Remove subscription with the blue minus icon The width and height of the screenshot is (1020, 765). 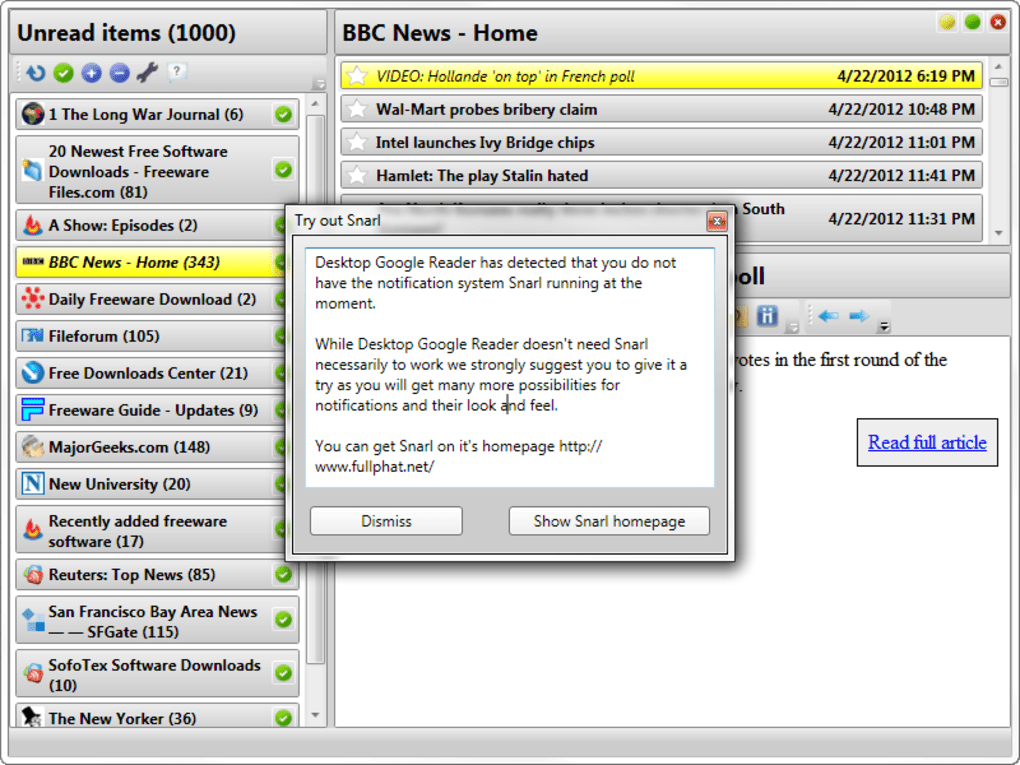[x=119, y=73]
